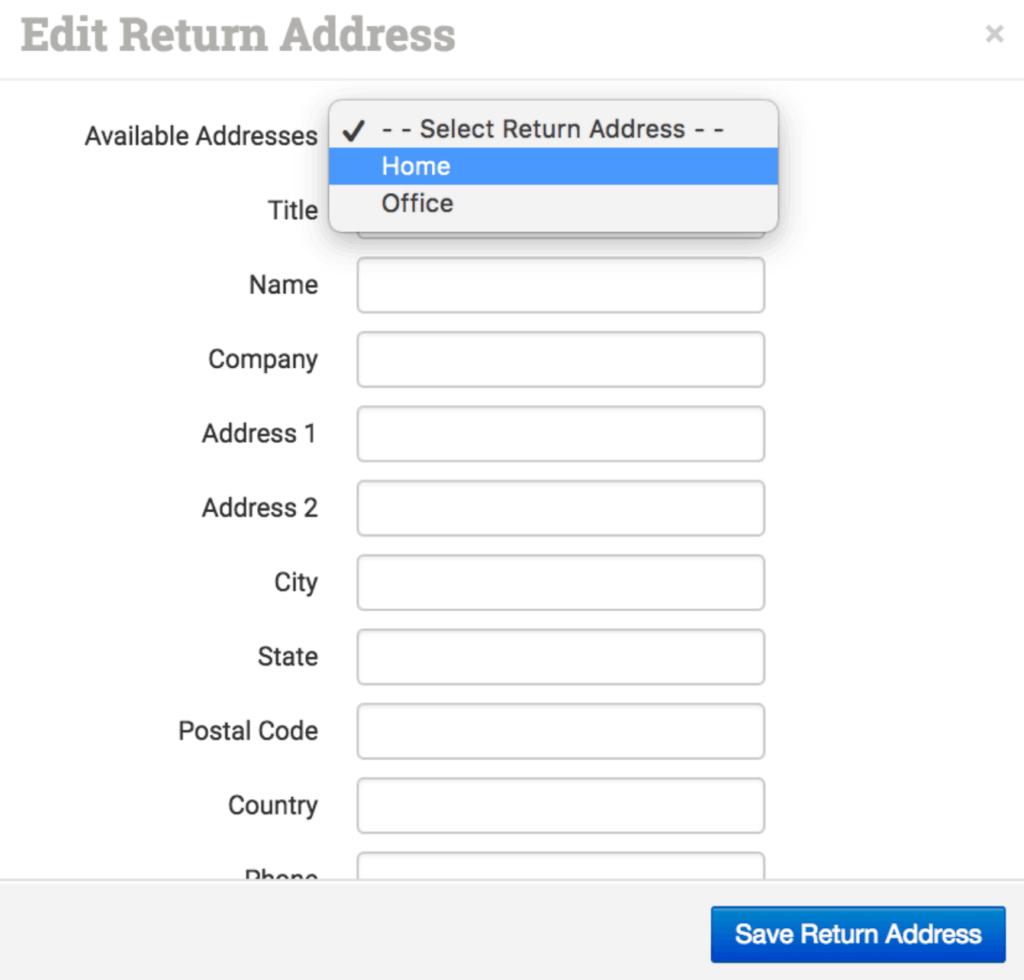Click the Country label text
Screen dimensions: 1024x980
(272, 806)
